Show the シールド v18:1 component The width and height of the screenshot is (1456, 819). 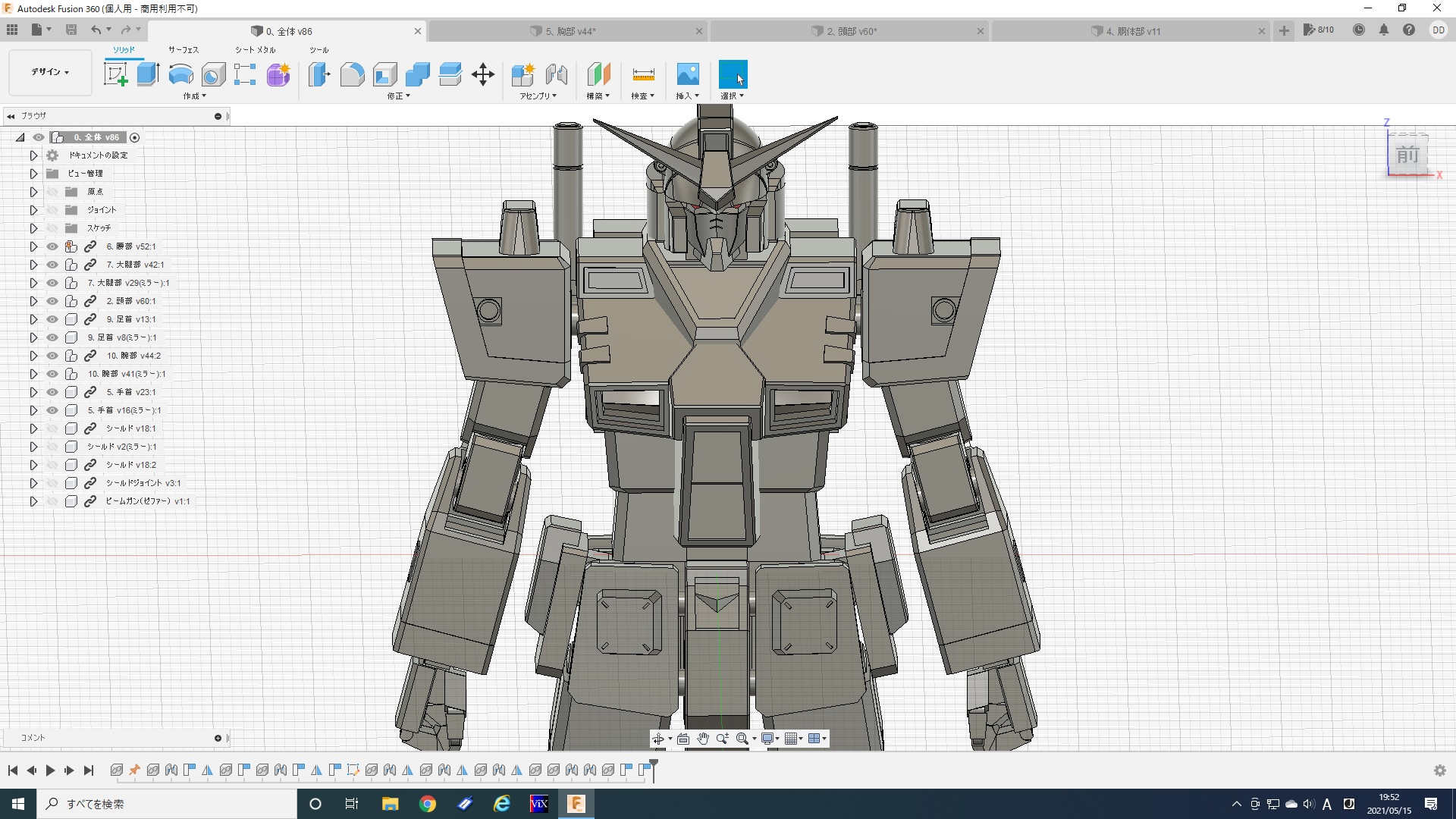pyautogui.click(x=52, y=428)
